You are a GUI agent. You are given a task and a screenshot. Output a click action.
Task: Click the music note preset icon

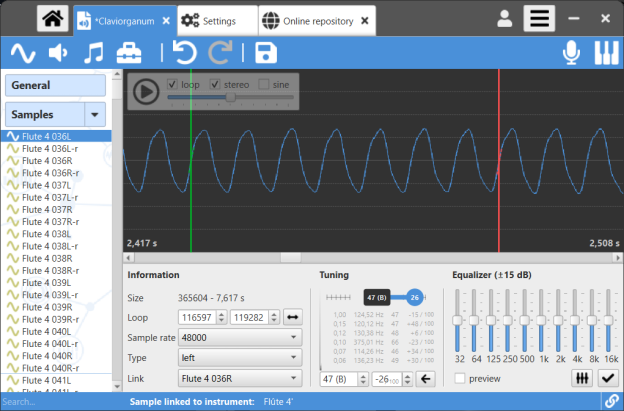click(x=93, y=52)
